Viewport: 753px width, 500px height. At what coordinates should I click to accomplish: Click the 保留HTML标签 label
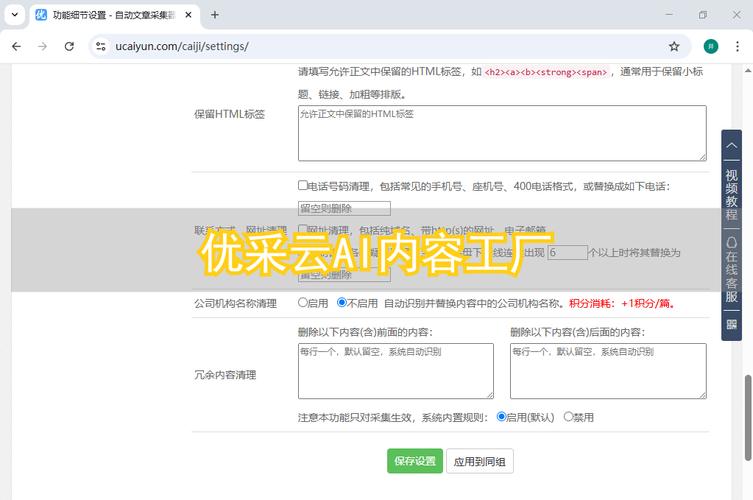point(230,114)
